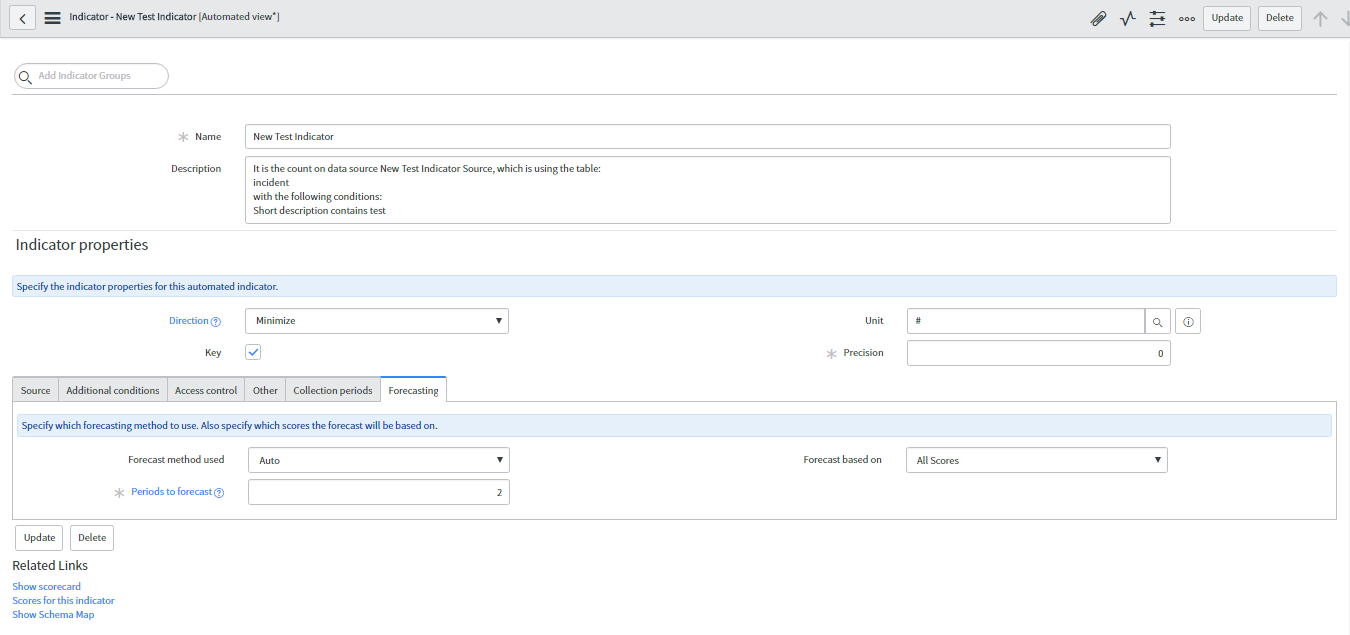Viewport: 1350px width, 635px height.
Task: Toggle the Key checkbox
Action: pyautogui.click(x=253, y=352)
